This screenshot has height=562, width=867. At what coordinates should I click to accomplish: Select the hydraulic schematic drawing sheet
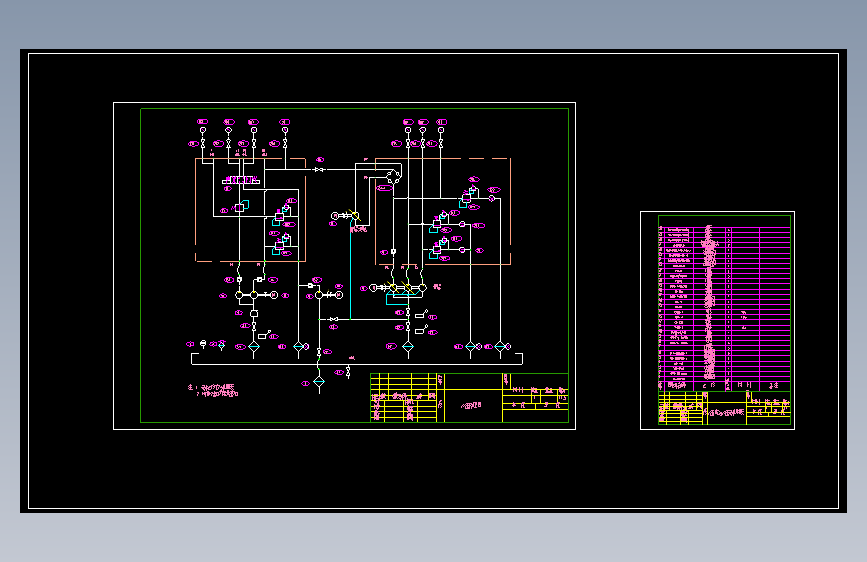click(x=344, y=266)
